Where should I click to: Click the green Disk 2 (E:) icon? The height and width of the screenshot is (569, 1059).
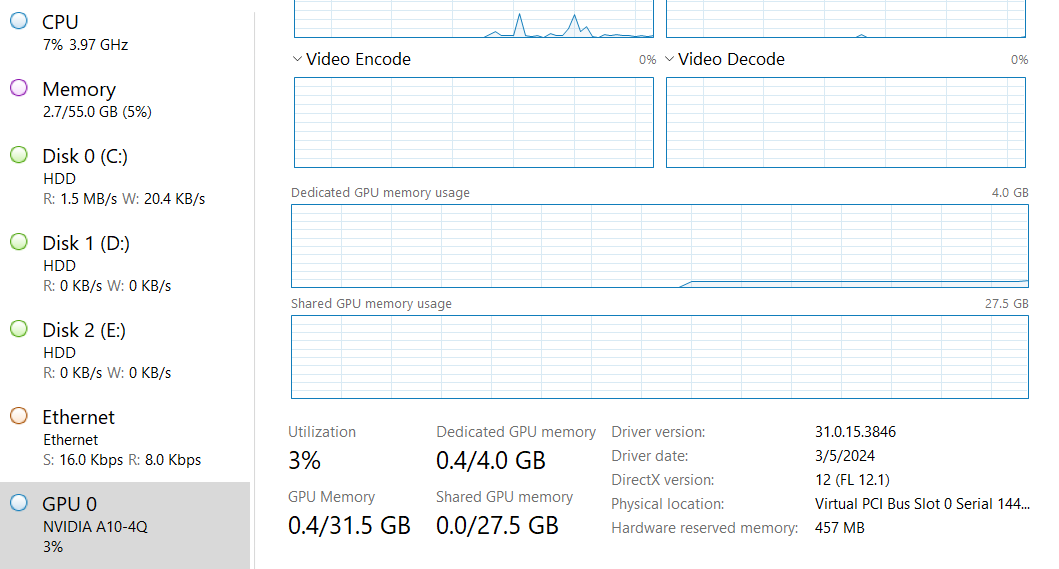tap(19, 329)
